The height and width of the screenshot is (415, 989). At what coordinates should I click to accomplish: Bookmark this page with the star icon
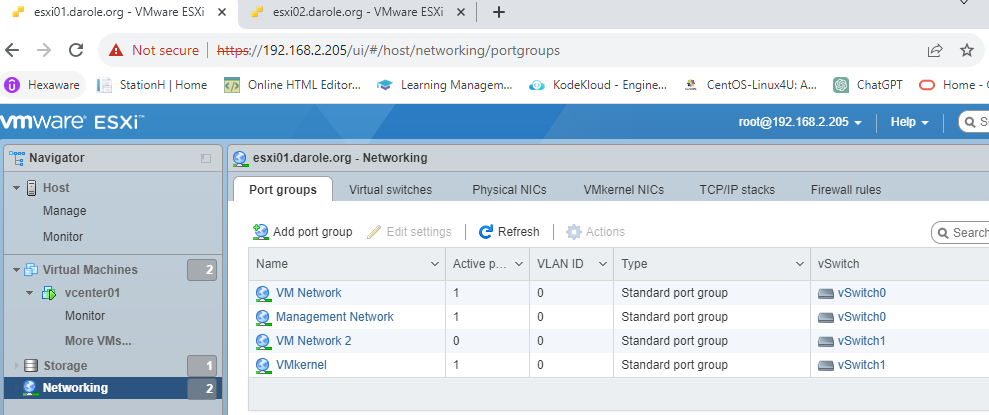(x=966, y=50)
